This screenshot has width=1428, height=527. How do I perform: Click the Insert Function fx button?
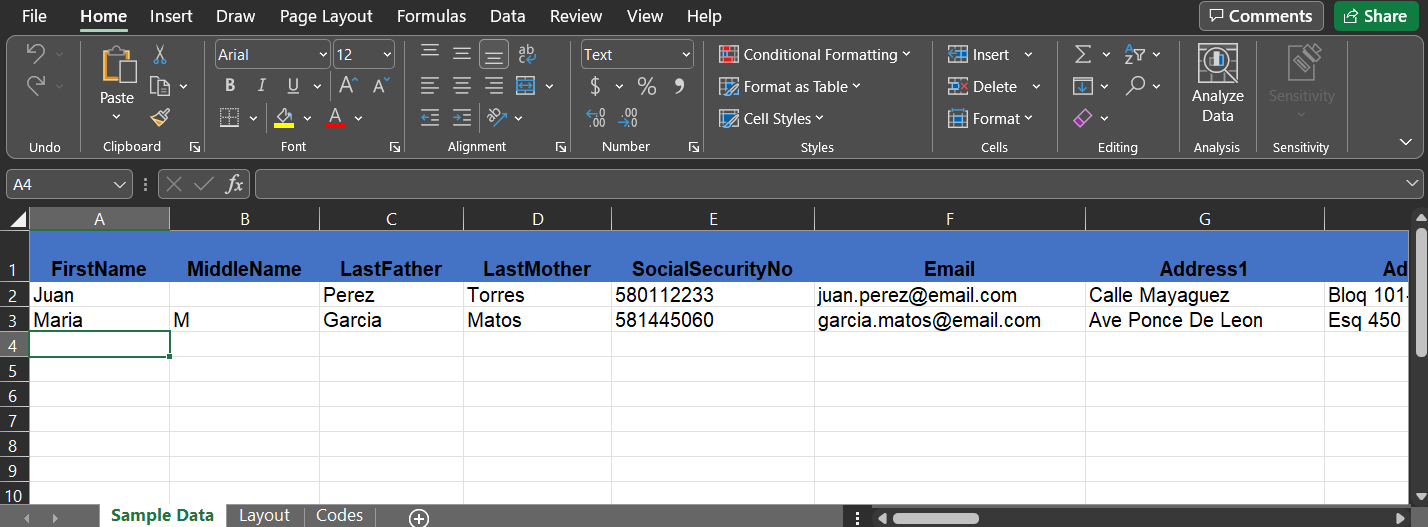pos(234,184)
